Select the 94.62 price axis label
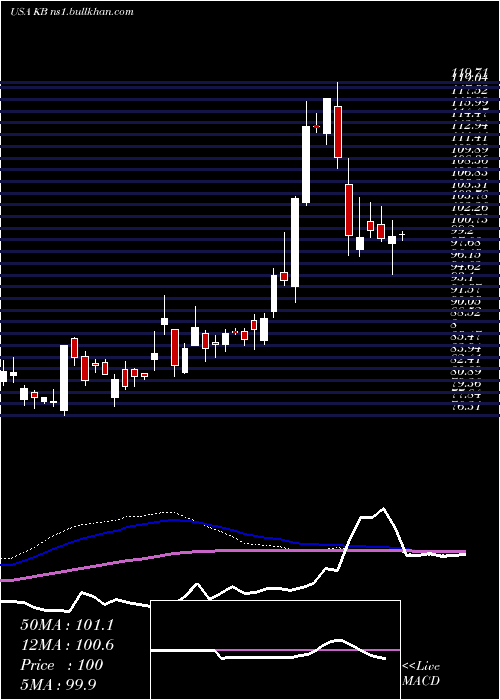Viewport: 500px width, 700px height. [468, 267]
